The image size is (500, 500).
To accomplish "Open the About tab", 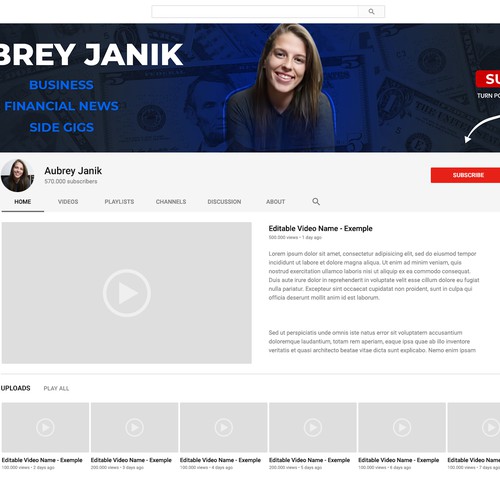I will pos(275,202).
